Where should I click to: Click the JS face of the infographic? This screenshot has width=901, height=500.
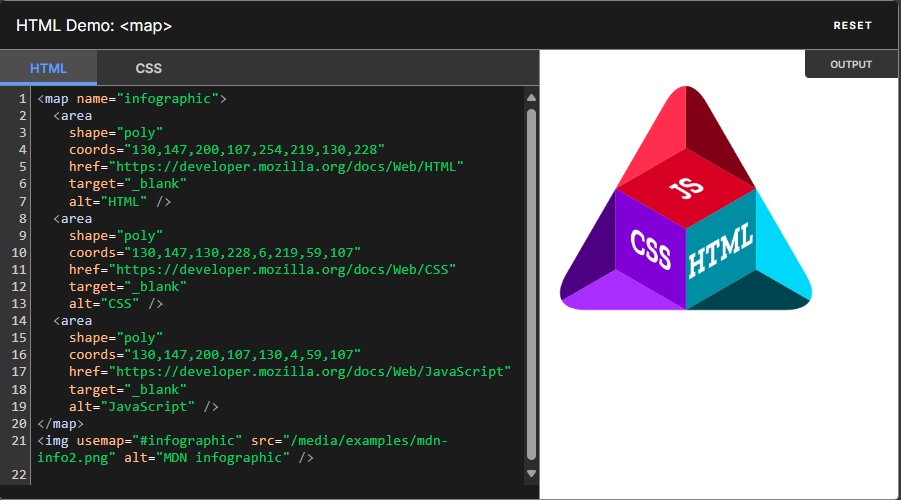point(686,187)
